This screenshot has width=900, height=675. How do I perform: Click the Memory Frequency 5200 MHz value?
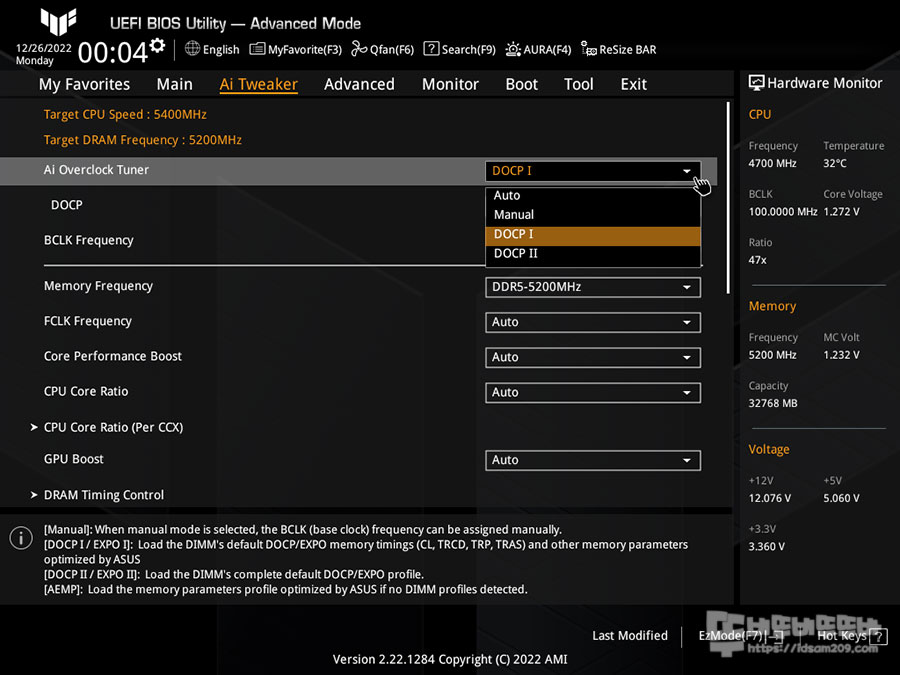pyautogui.click(x=772, y=355)
